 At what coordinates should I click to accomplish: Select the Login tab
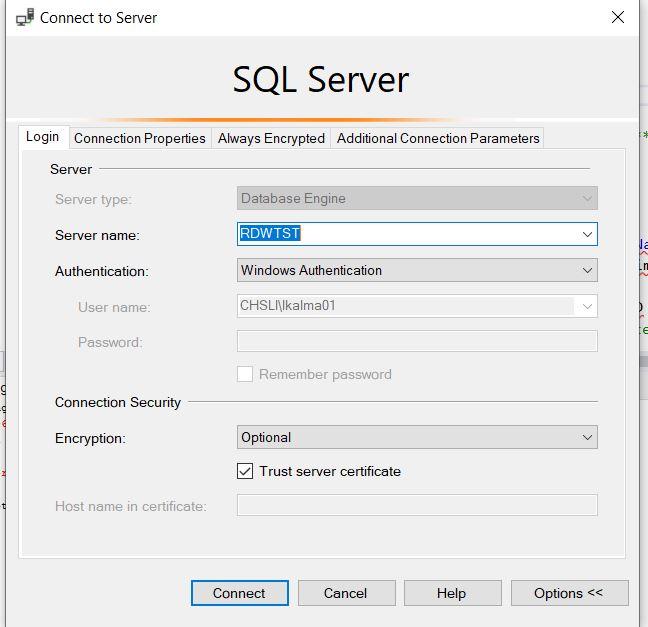coord(42,137)
